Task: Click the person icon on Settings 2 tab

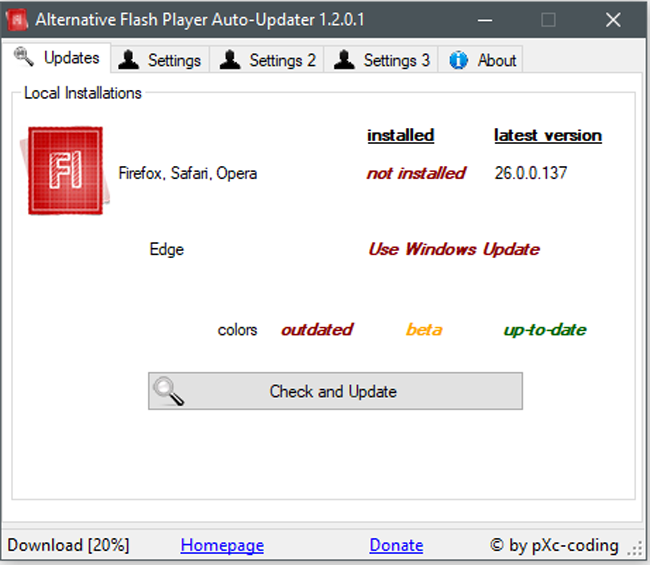Action: point(230,59)
